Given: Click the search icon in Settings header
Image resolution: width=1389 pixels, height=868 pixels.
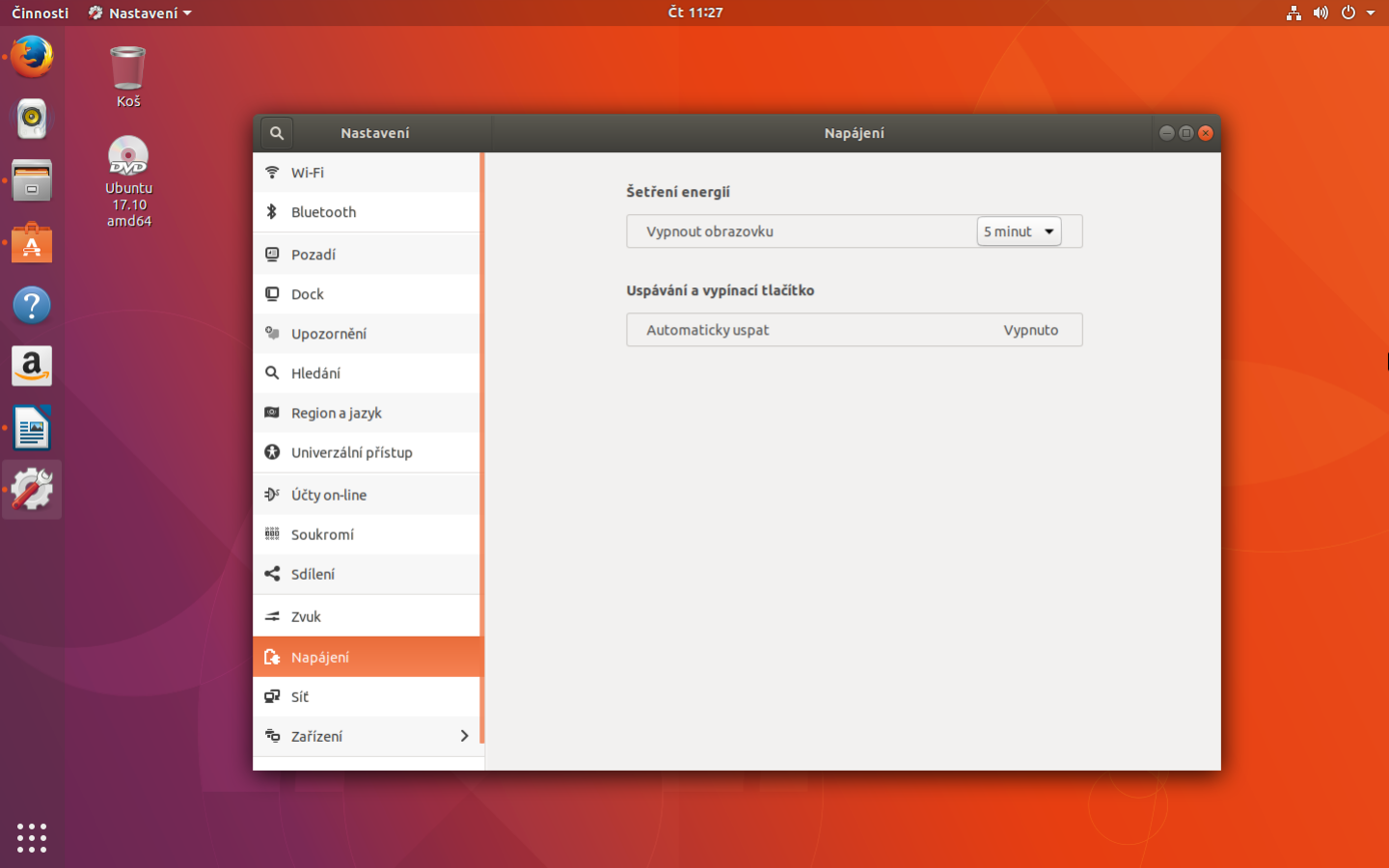Looking at the screenshot, I should 276,132.
